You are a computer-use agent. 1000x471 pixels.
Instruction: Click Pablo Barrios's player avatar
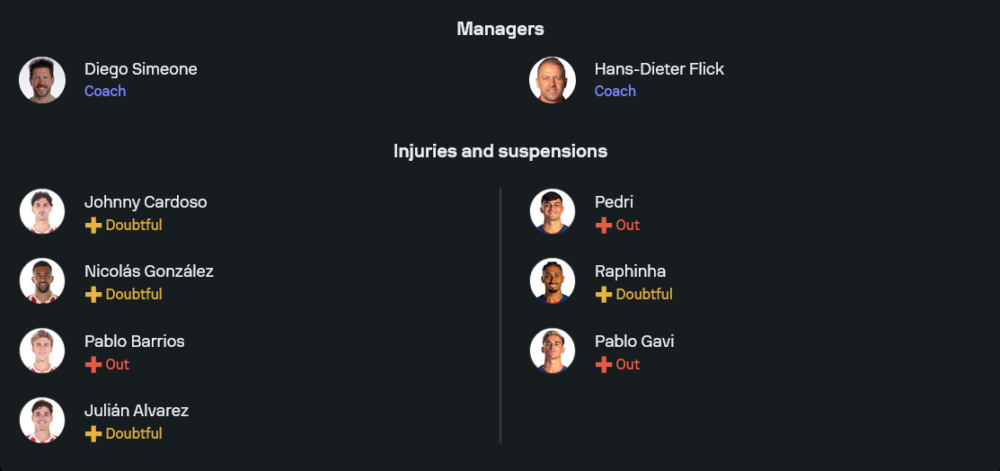tap(42, 351)
